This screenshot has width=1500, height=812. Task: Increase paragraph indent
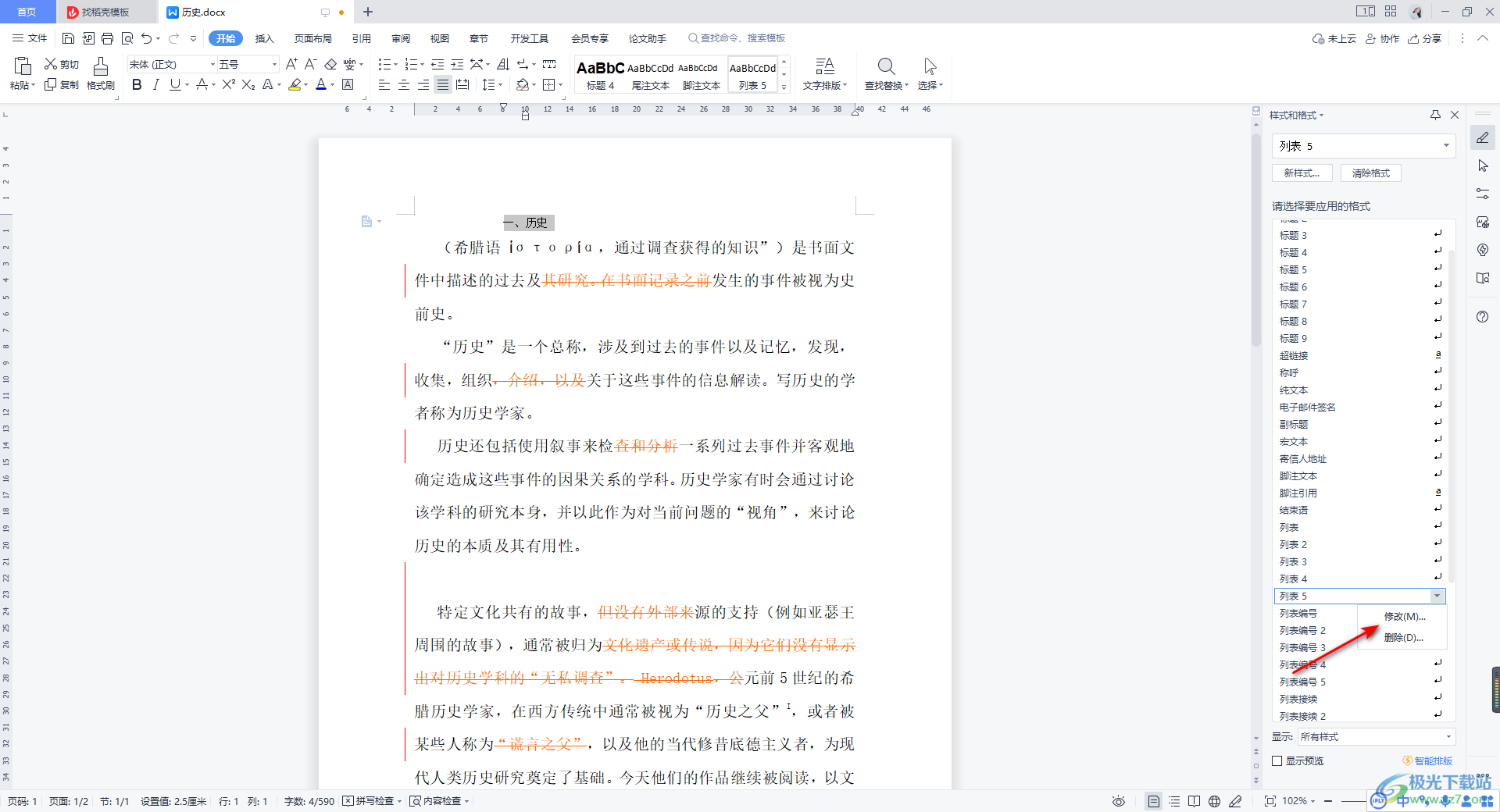457,64
